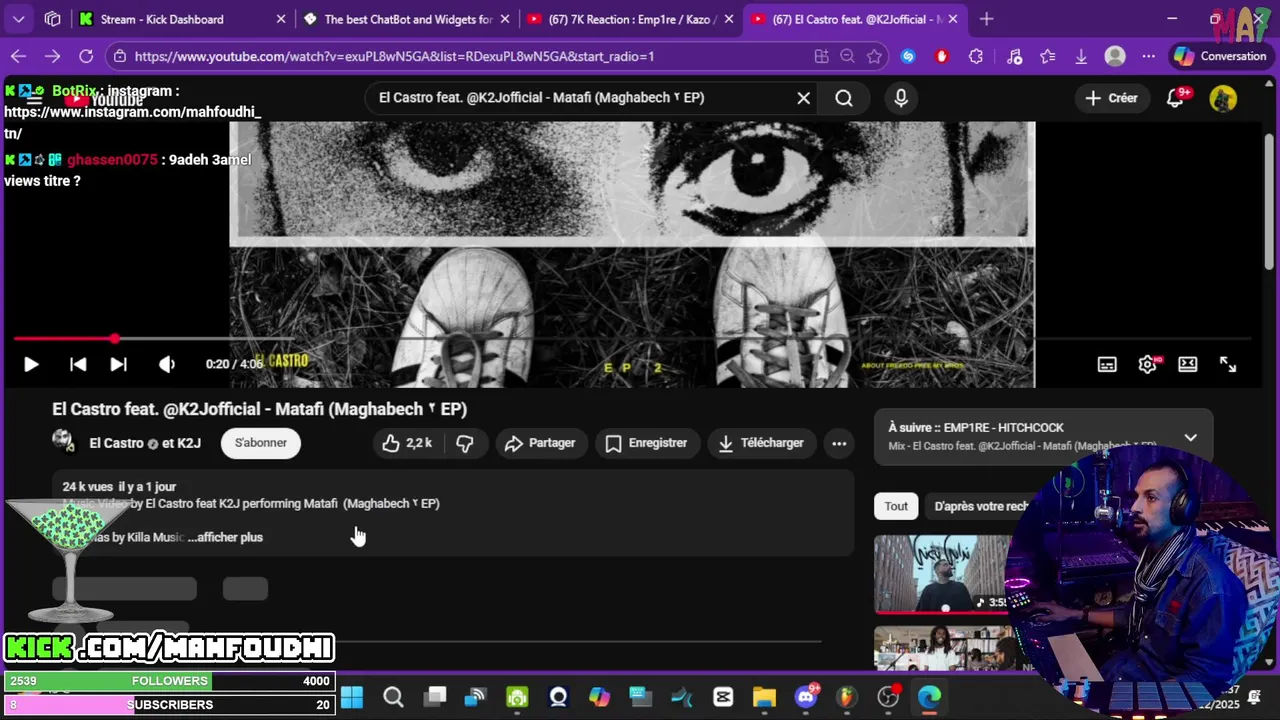Open the Copilot Conversation button
Viewport: 1280px width, 720px height.
pos(1220,56)
